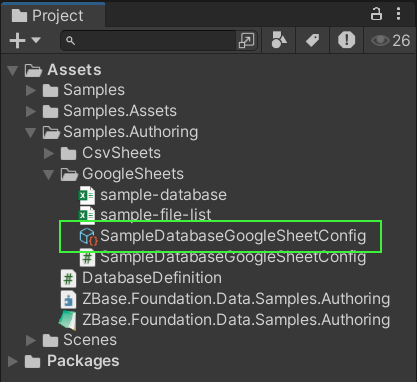Expand the Samples.Assets folder
Image resolution: width=417 pixels, height=382 pixels.
31,111
